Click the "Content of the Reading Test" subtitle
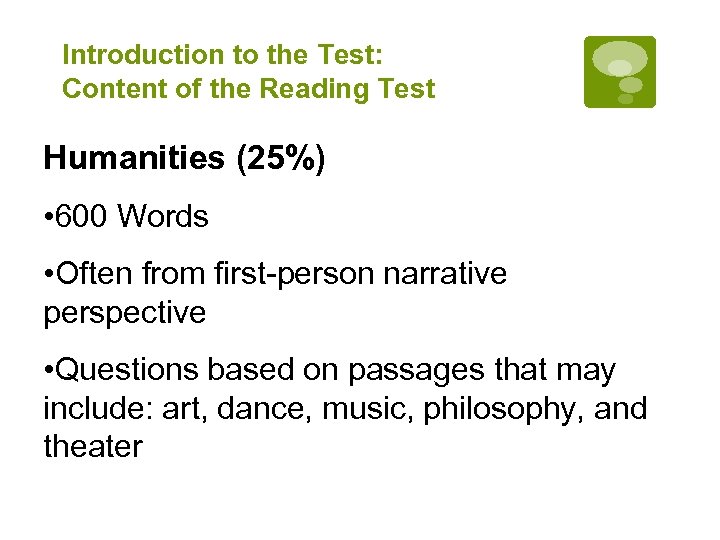 pos(248,89)
